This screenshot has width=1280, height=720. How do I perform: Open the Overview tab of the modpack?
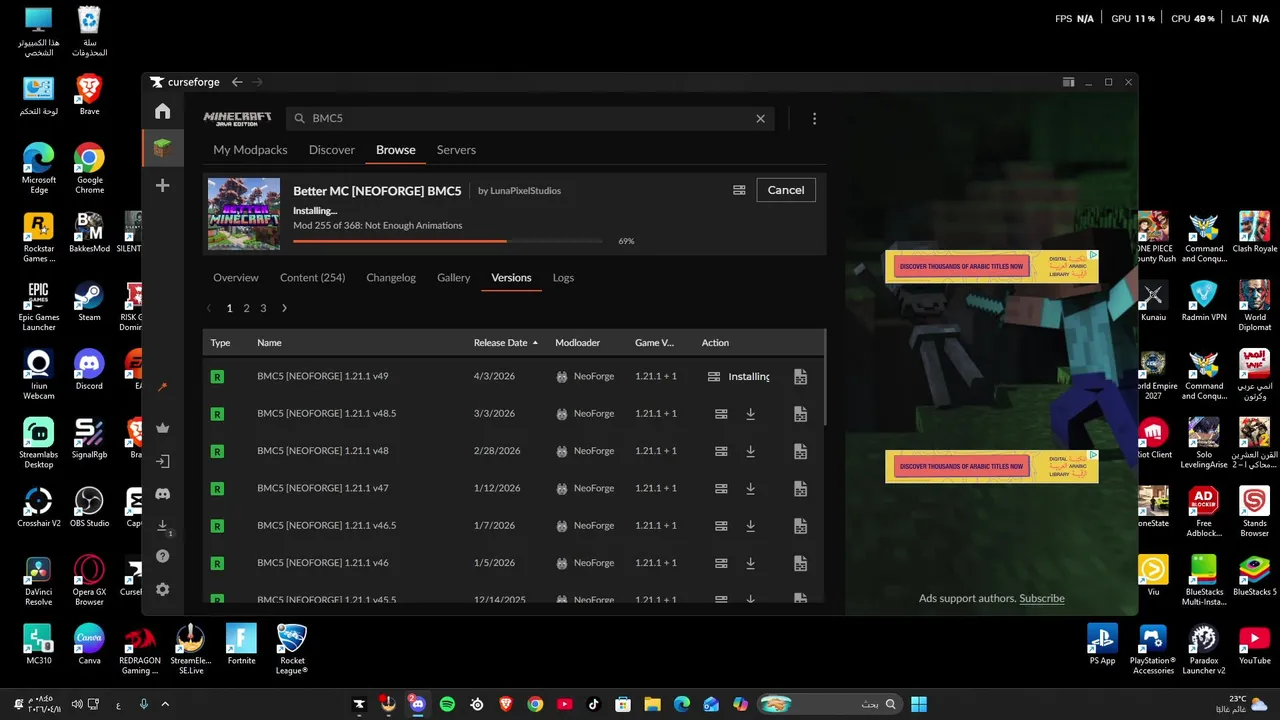[236, 277]
